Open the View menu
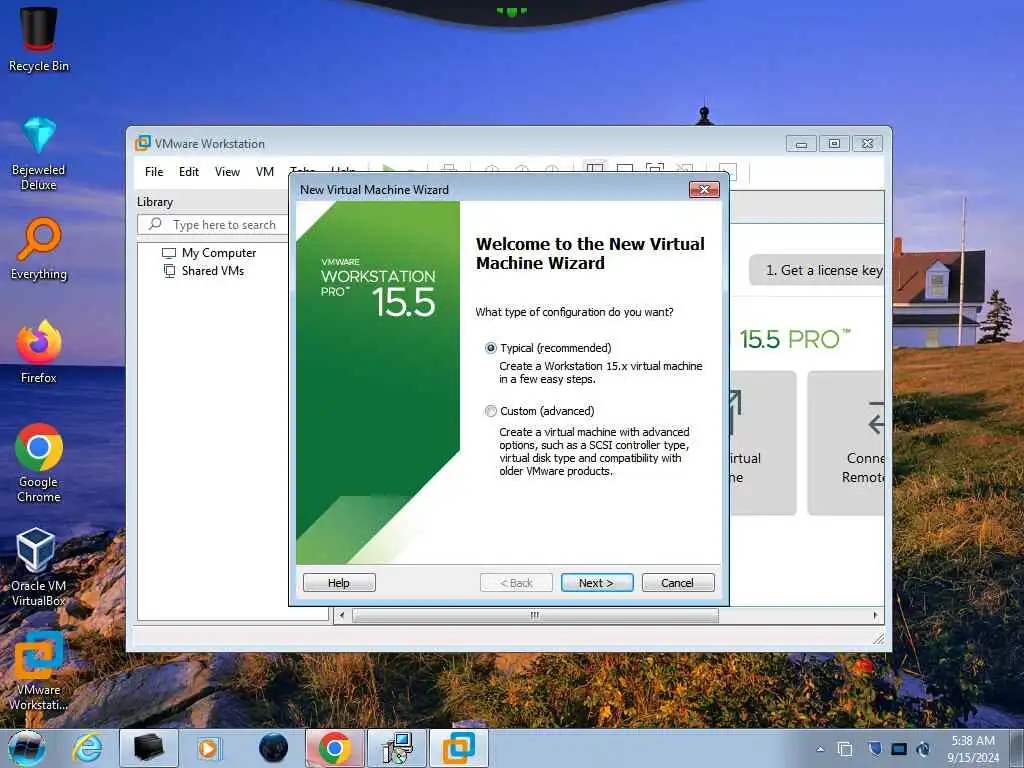Screen dimensions: 1024x768 pos(227,172)
